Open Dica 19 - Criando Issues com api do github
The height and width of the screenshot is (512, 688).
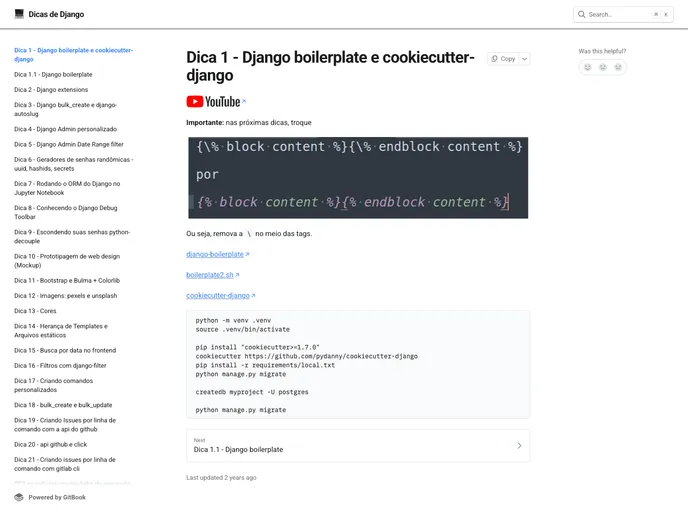[x=65, y=425]
